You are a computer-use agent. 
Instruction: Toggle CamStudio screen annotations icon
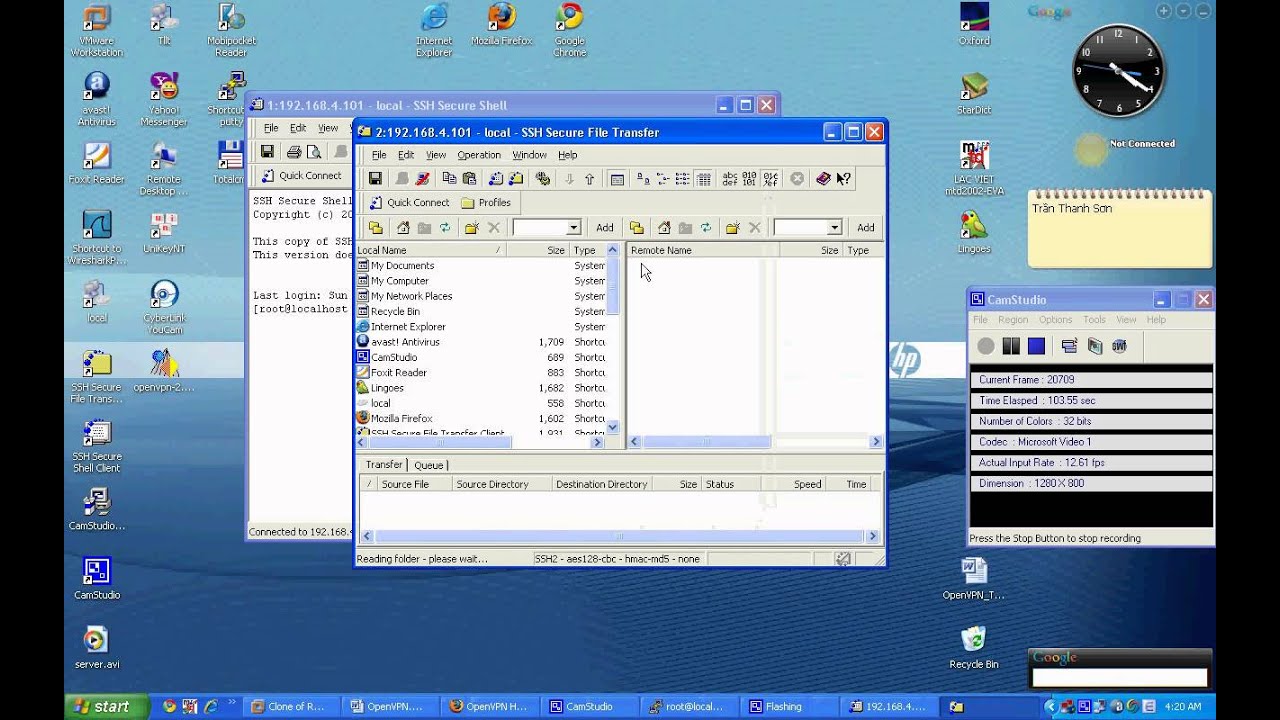(x=1094, y=346)
